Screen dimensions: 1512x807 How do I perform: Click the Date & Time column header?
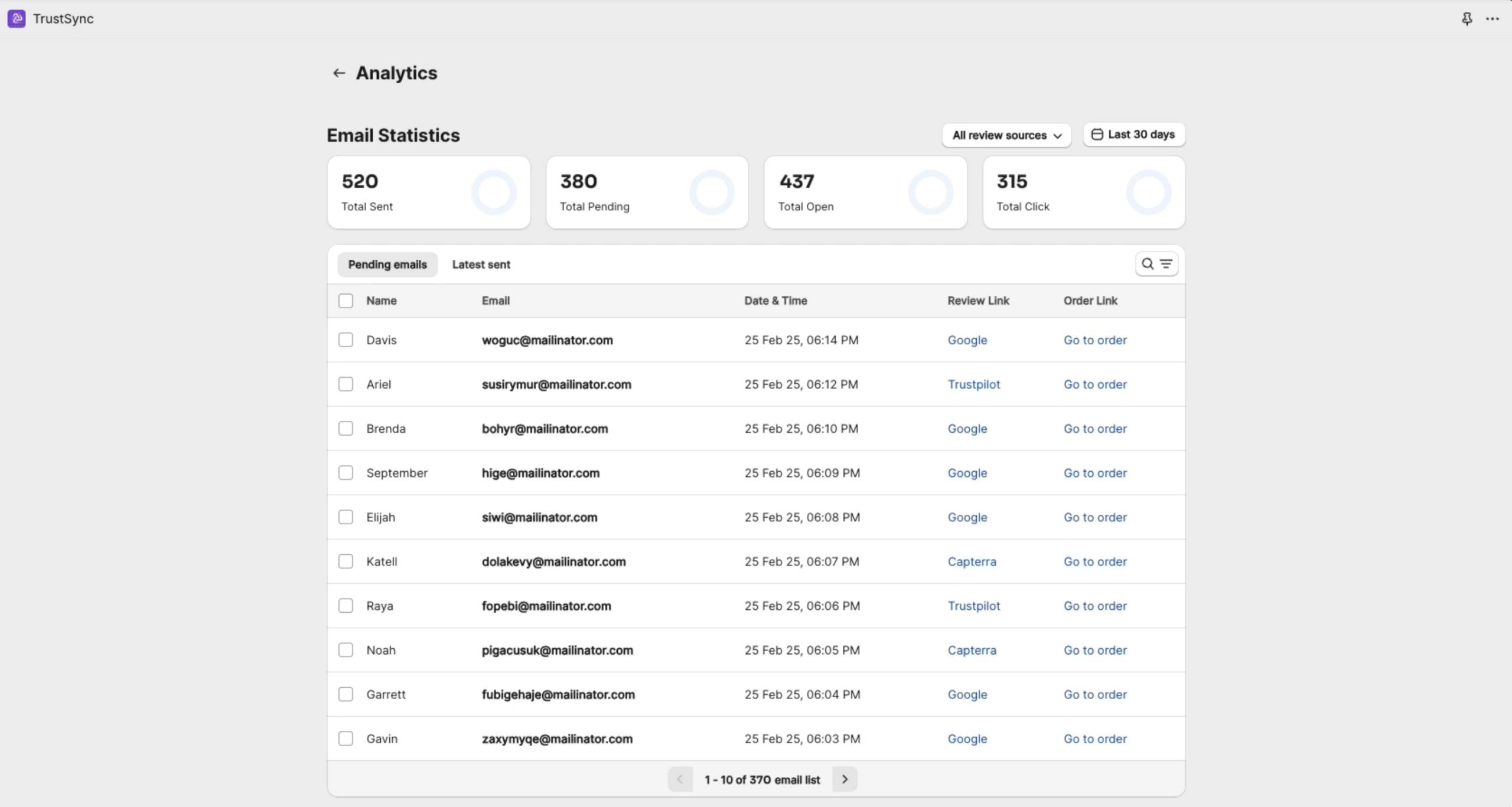775,300
